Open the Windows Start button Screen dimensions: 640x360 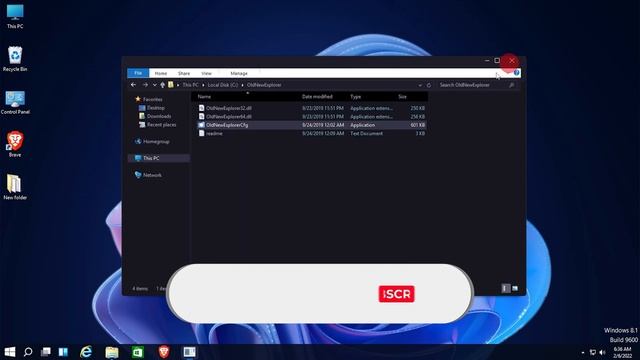(10, 352)
